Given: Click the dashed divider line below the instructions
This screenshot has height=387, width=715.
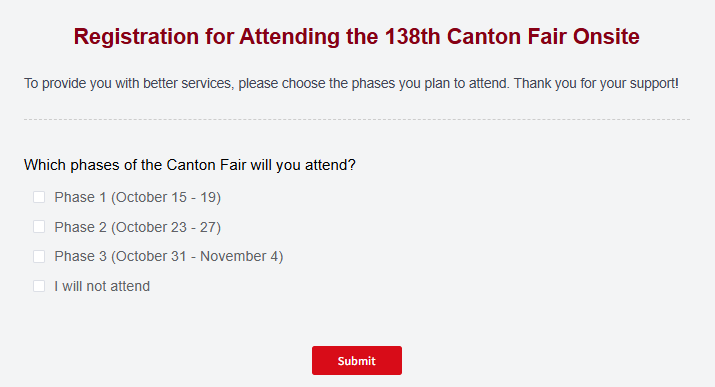Looking at the screenshot, I should 357,119.
